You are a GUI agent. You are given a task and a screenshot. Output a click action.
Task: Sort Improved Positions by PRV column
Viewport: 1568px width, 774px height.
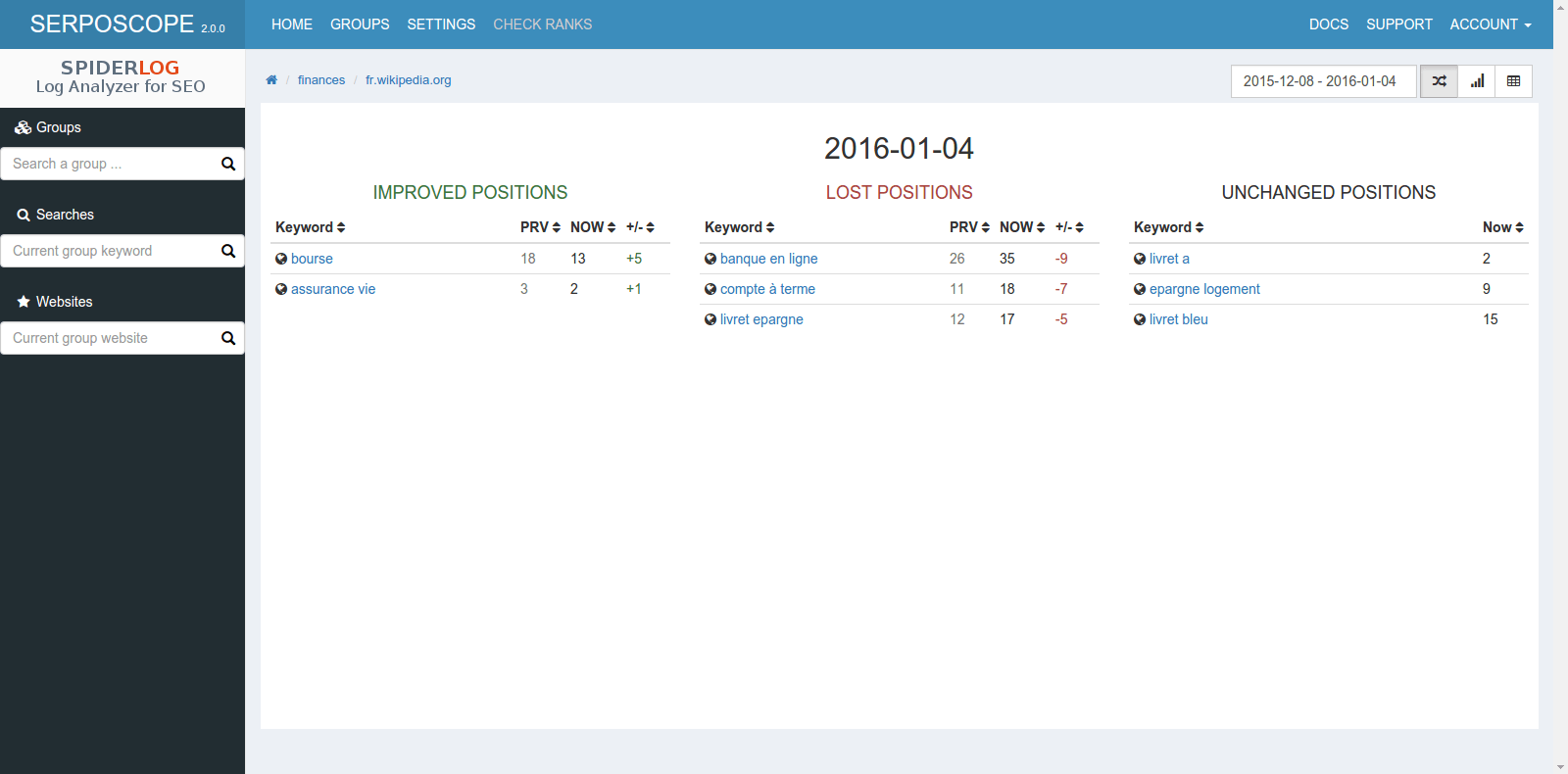click(x=541, y=227)
